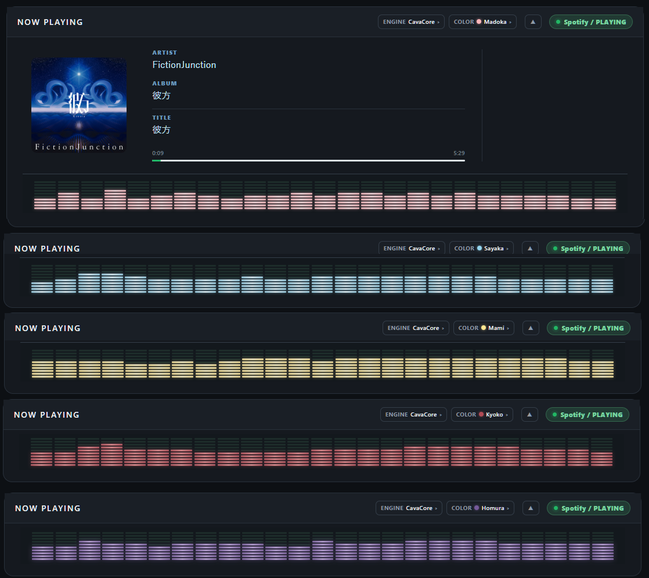Open COLOR Homura dropdown
The width and height of the screenshot is (649, 578).
tap(480, 508)
